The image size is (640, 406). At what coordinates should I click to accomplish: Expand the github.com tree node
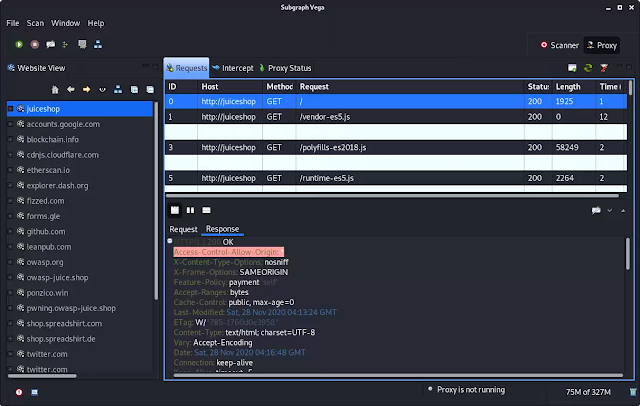(x=11, y=231)
